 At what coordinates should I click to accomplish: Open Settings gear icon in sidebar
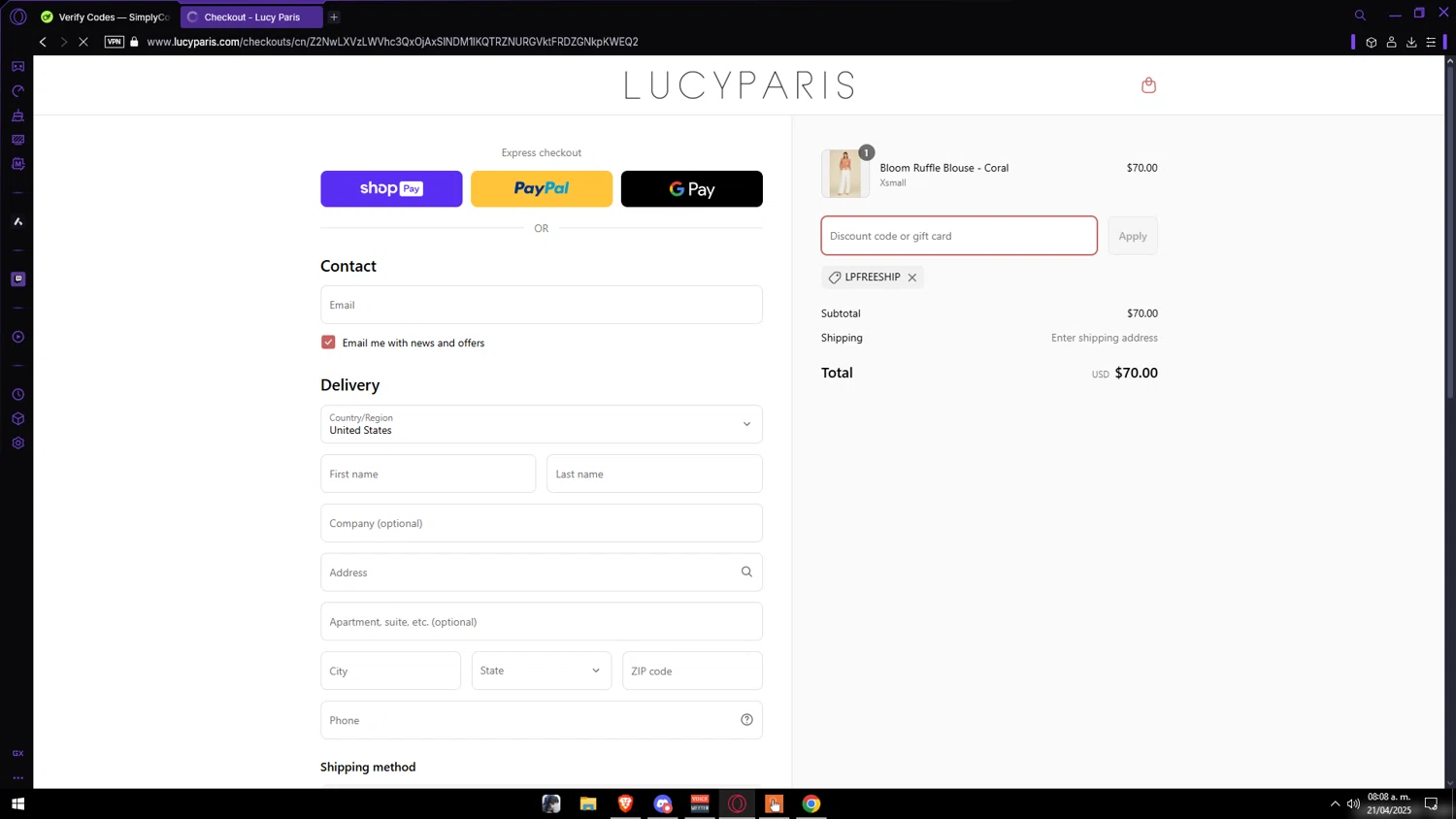[17, 443]
